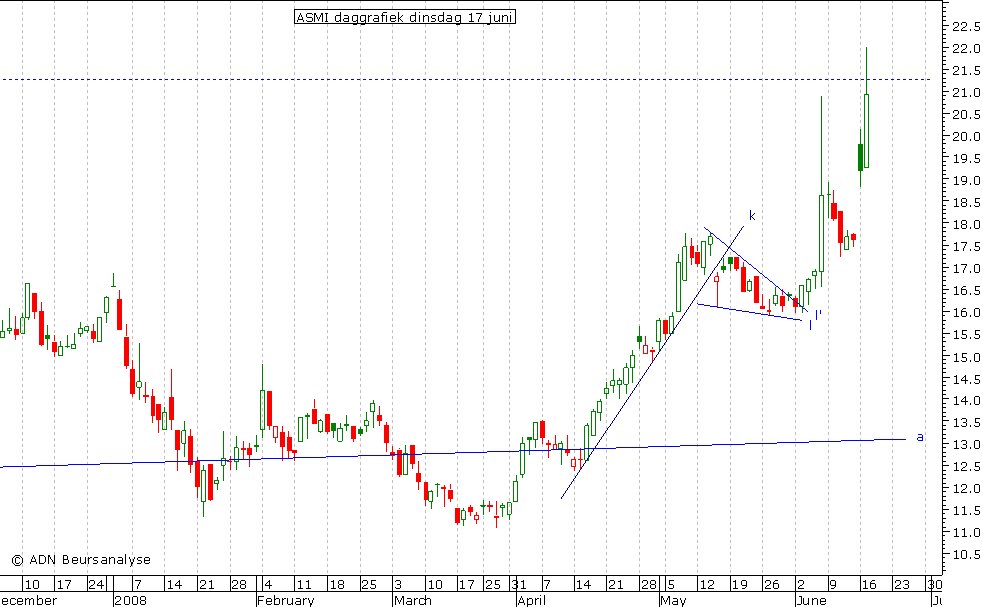Click the 16.5 price axis label

tap(966, 290)
